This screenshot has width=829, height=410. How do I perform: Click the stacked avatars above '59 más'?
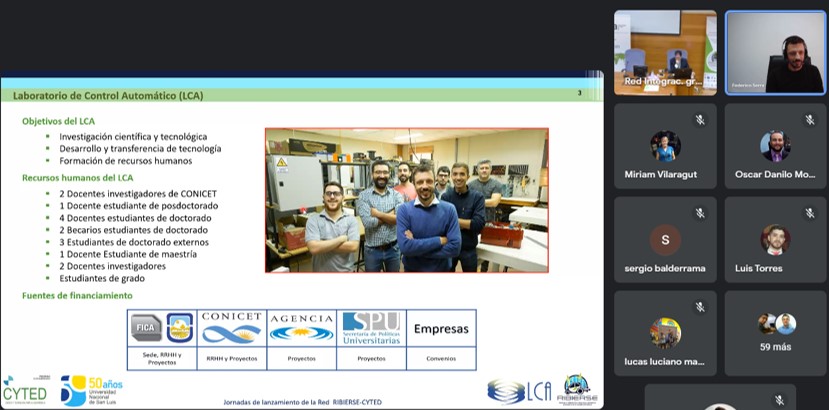click(x=776, y=324)
